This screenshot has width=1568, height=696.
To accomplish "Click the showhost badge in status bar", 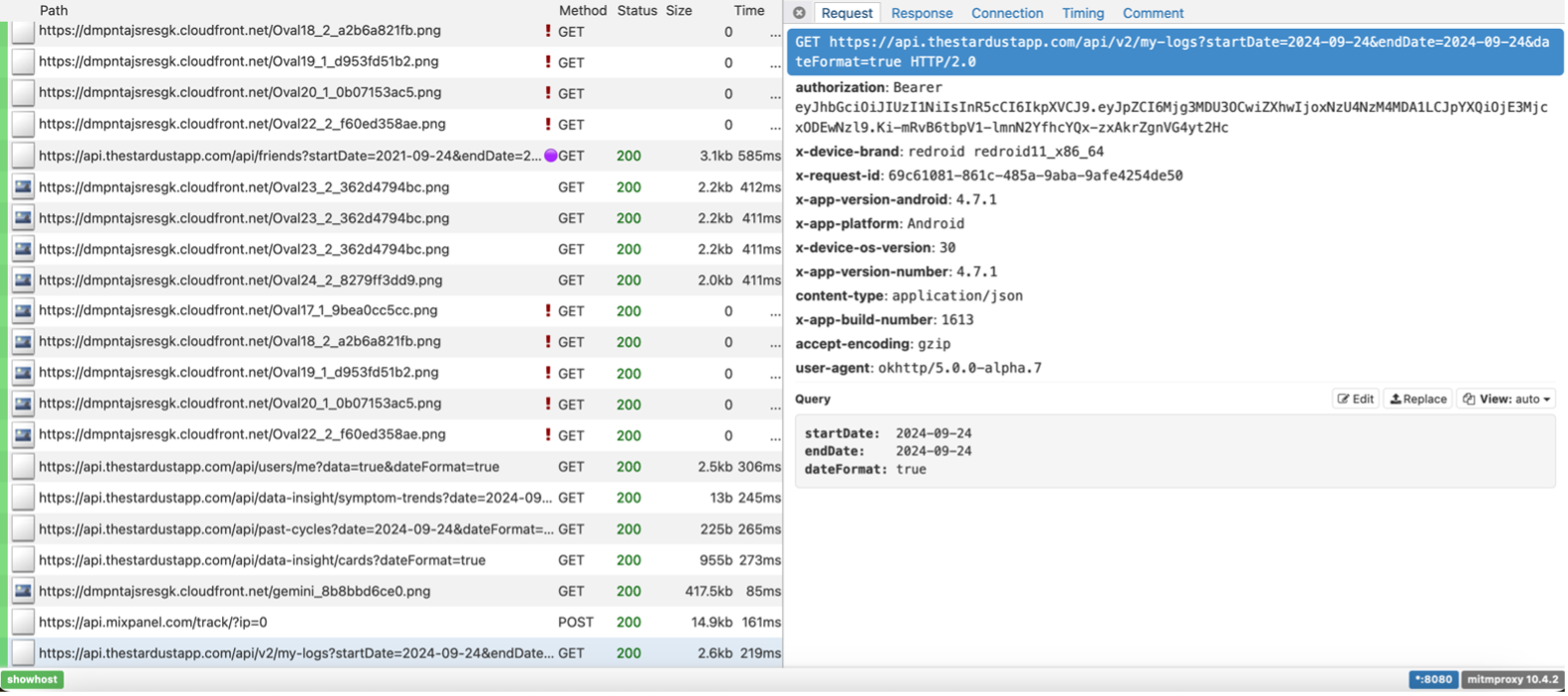I will (x=33, y=679).
